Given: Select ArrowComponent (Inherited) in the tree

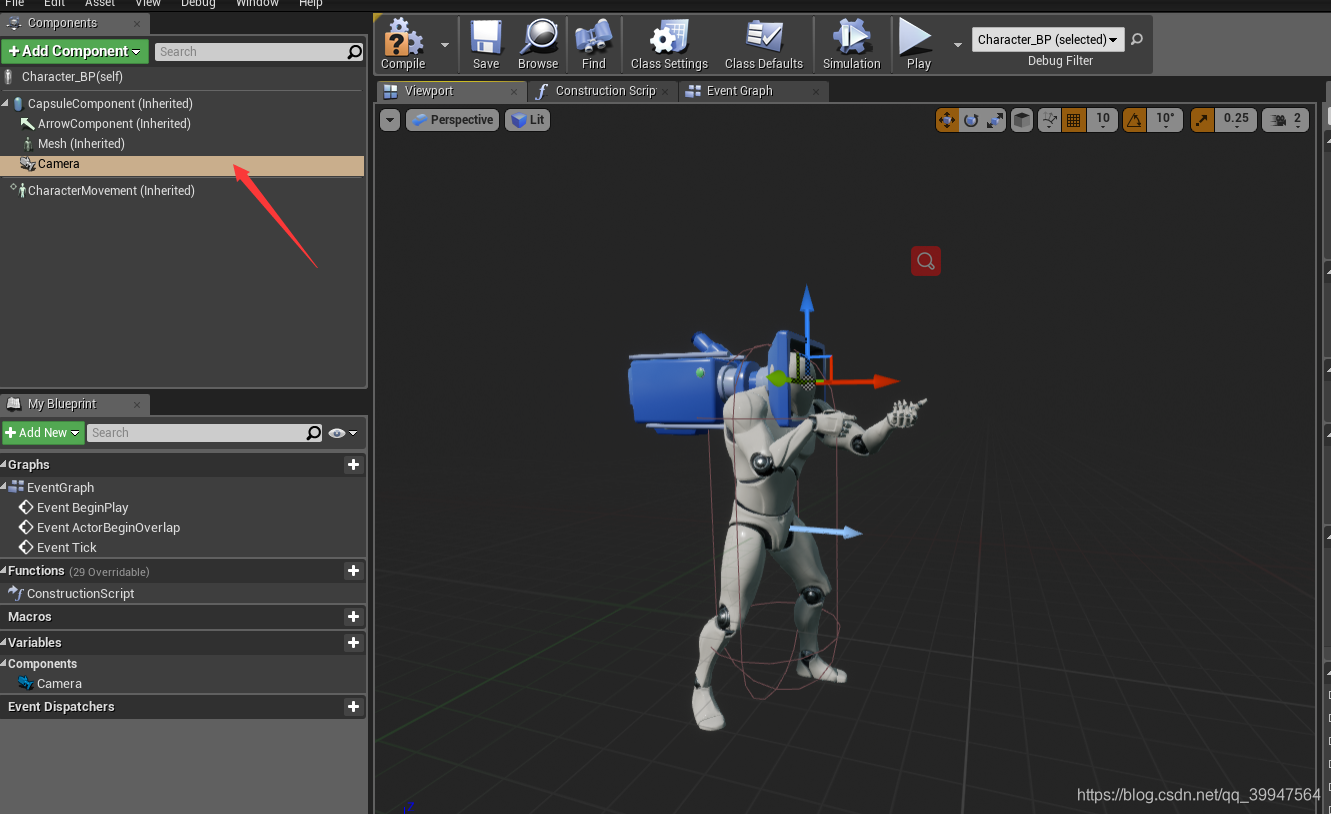Looking at the screenshot, I should 114,124.
